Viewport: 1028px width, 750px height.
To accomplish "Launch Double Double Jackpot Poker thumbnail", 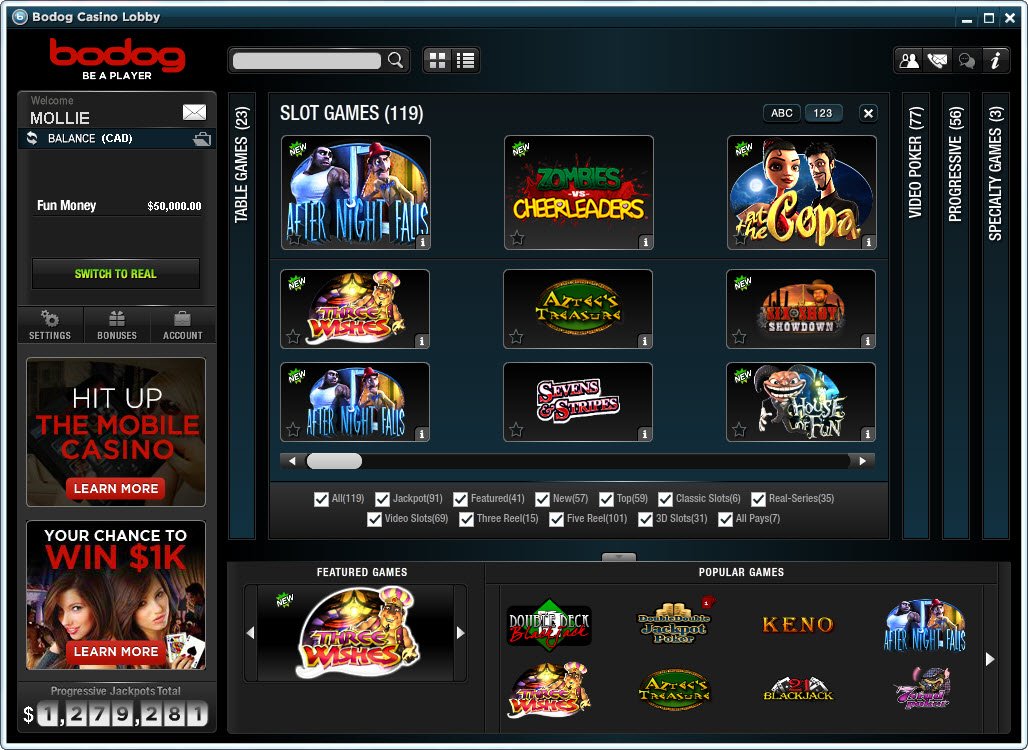I will (x=675, y=623).
